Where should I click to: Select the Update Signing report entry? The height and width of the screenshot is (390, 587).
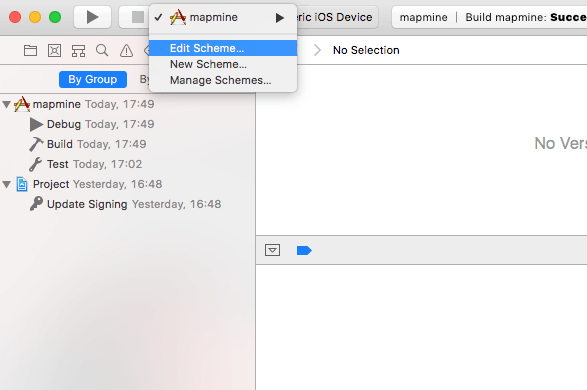(127, 204)
